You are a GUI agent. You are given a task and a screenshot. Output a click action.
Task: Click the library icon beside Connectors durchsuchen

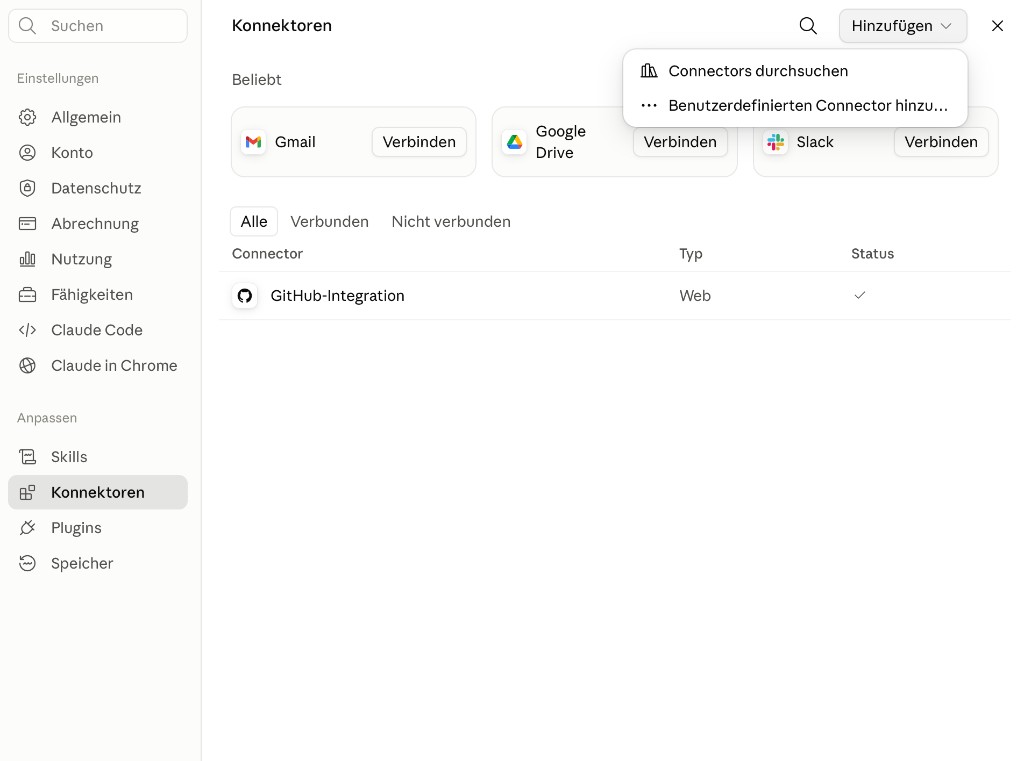click(x=648, y=71)
